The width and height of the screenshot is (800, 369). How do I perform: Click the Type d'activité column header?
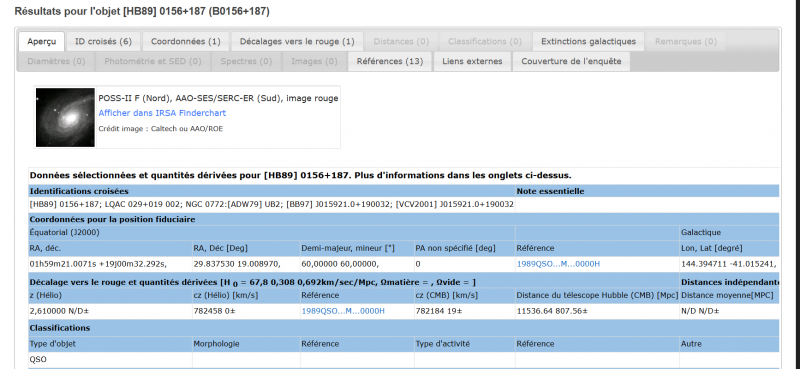pyautogui.click(x=442, y=344)
